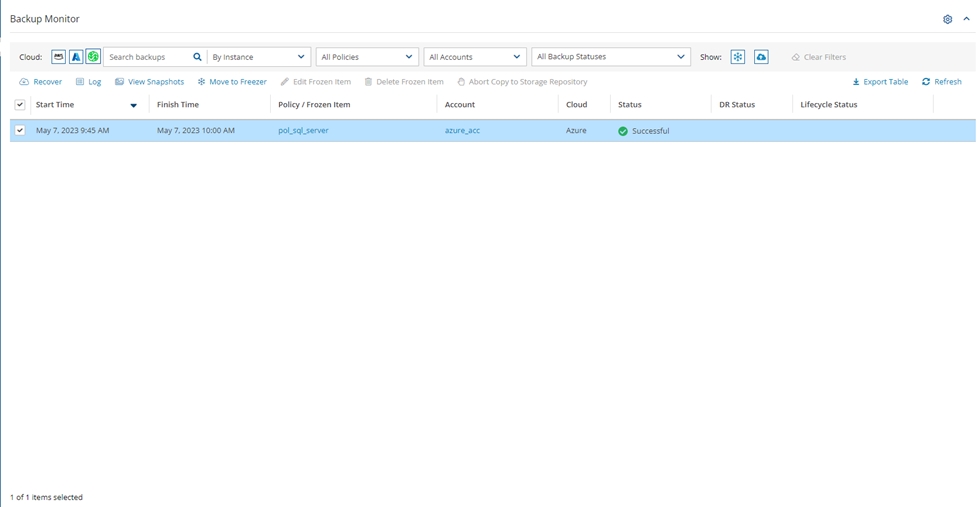977x507 pixels.
Task: Click into the Search backups field
Action: click(x=148, y=57)
